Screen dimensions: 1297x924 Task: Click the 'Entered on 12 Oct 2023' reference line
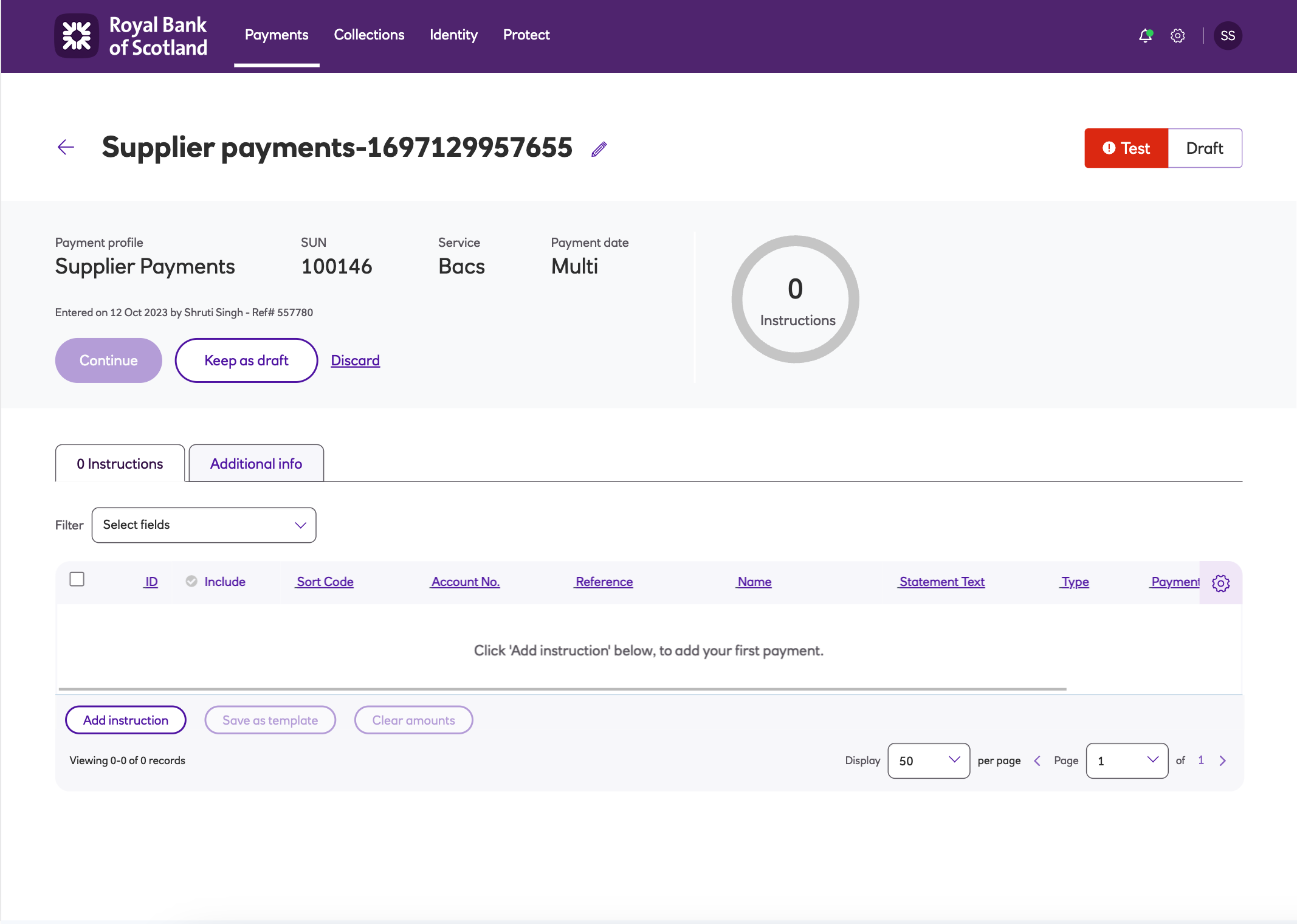[x=184, y=312]
